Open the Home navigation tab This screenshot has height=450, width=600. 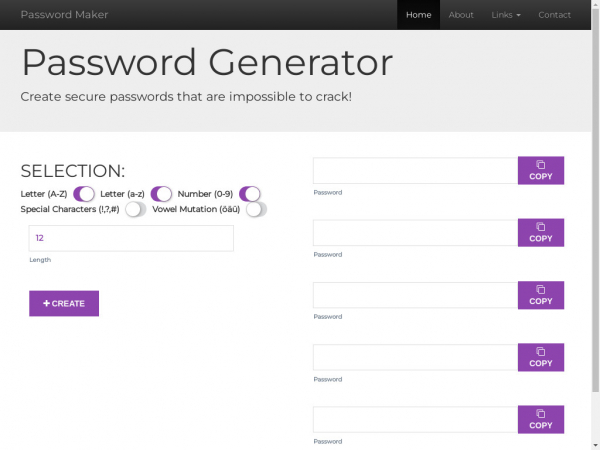click(418, 15)
